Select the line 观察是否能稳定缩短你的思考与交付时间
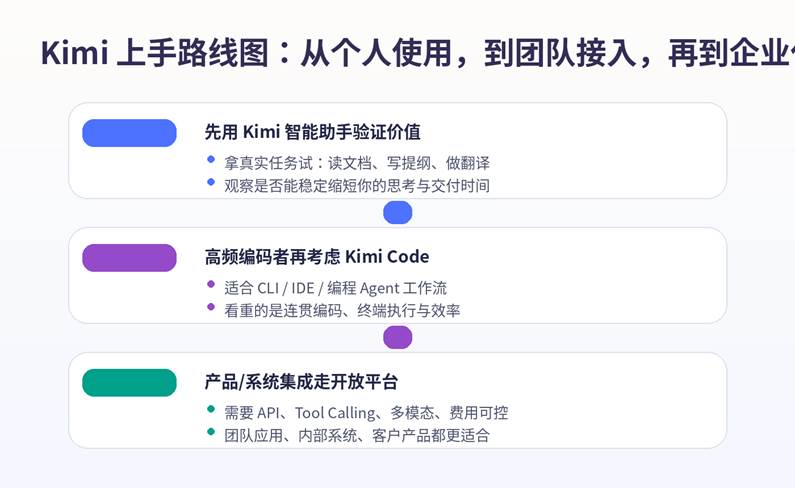The image size is (795, 488). tap(357, 185)
